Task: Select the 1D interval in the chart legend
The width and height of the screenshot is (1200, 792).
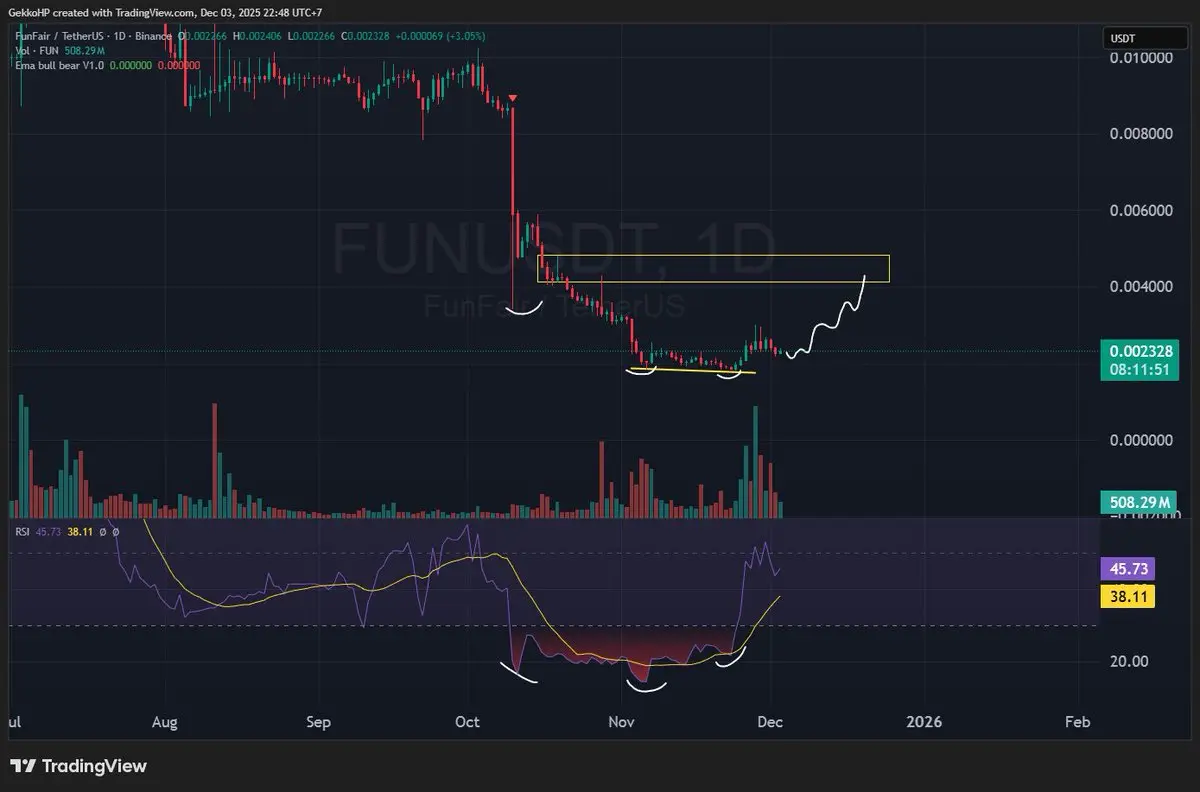Action: (x=119, y=37)
